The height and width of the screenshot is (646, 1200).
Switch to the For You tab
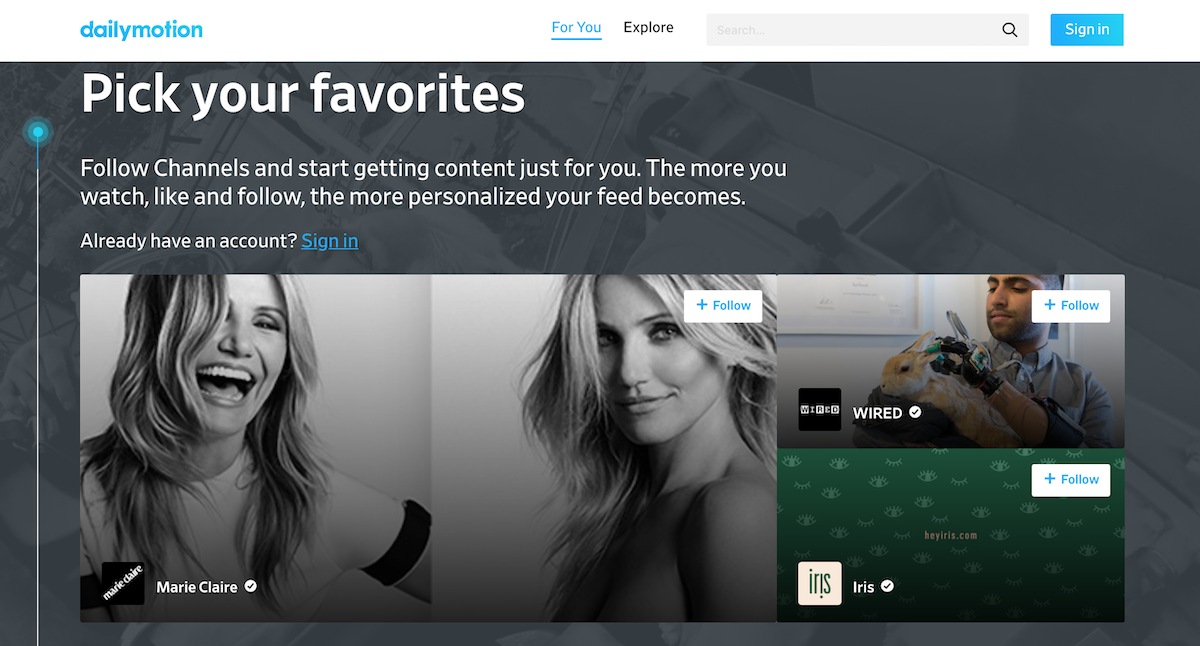point(576,28)
